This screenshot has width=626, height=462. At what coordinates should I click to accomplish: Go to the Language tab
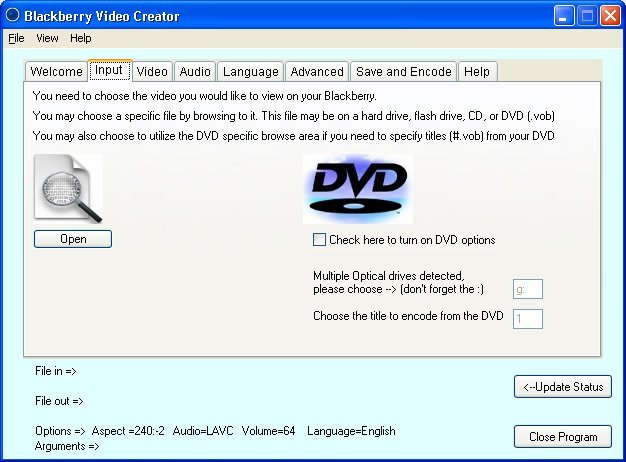point(251,71)
